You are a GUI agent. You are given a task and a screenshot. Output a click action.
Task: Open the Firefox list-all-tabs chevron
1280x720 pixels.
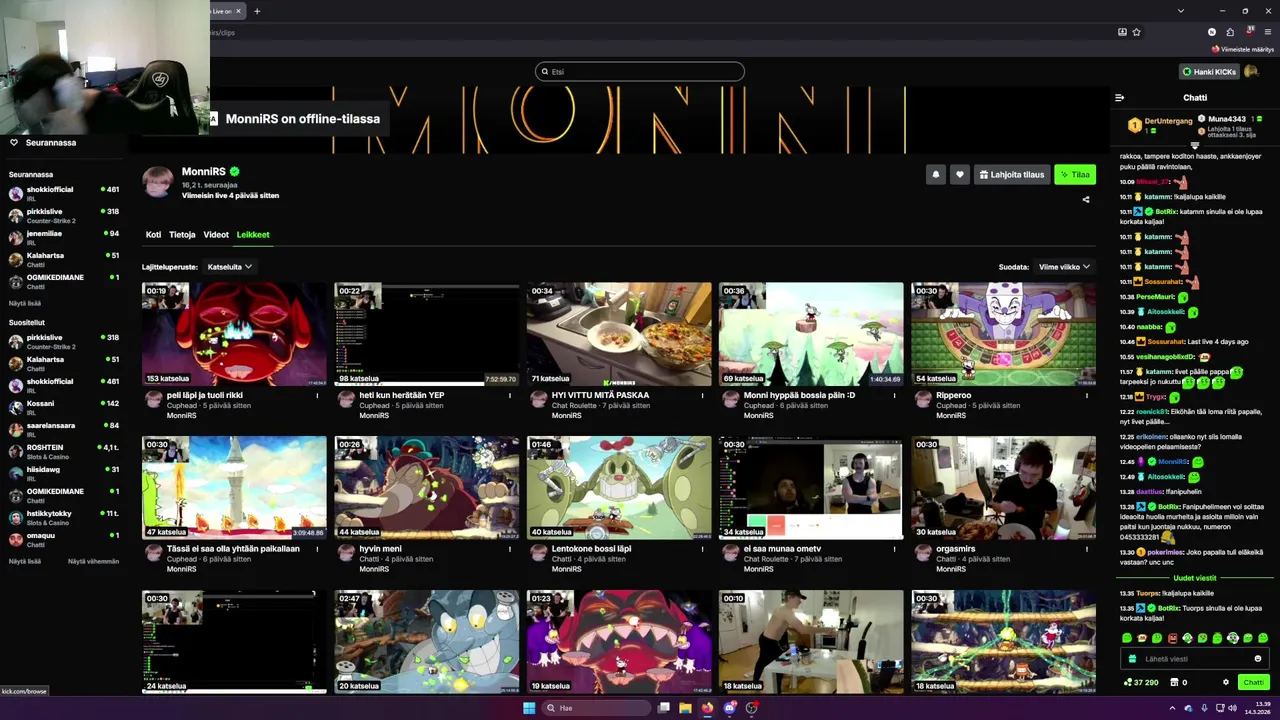pos(1181,11)
